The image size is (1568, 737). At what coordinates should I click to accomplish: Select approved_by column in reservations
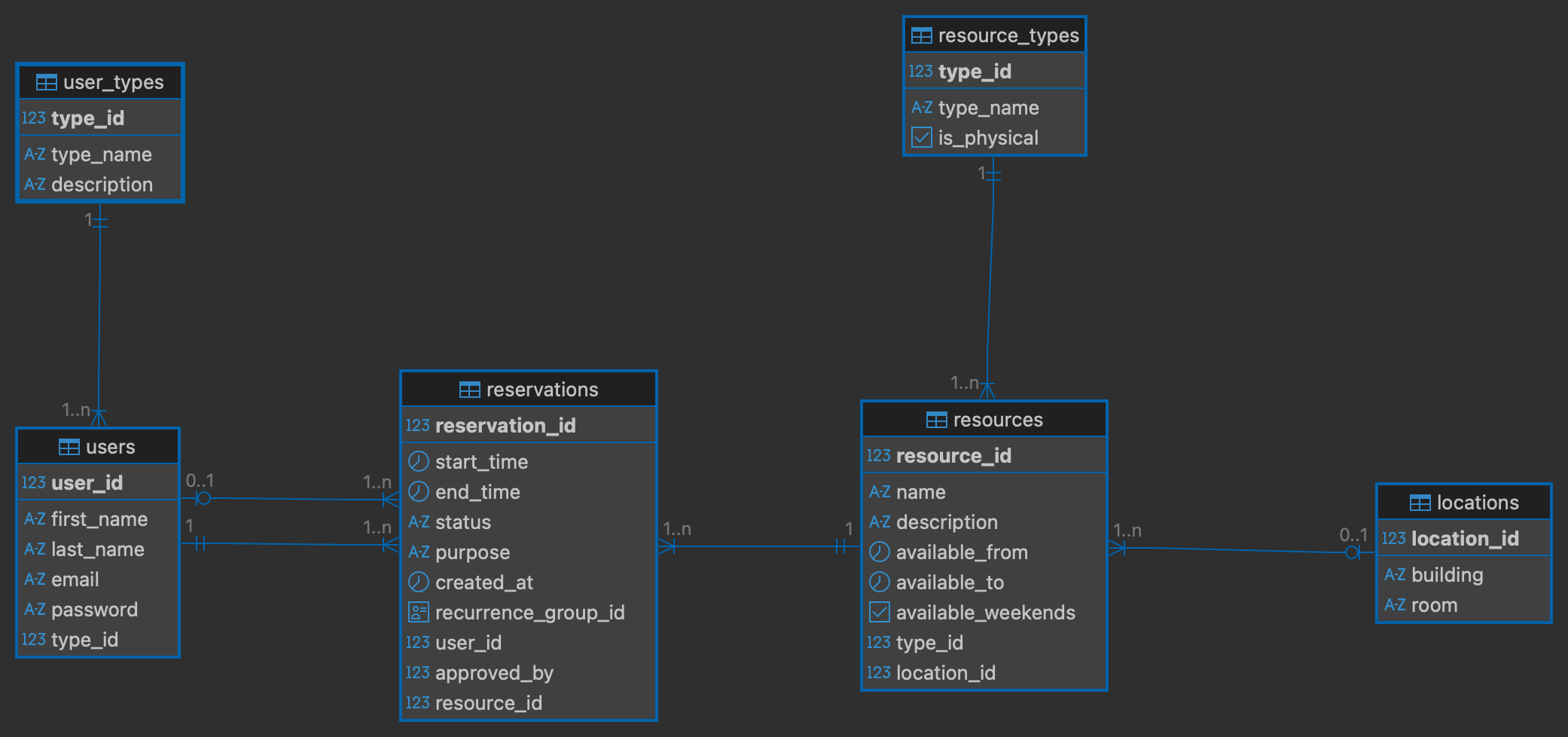(x=494, y=673)
